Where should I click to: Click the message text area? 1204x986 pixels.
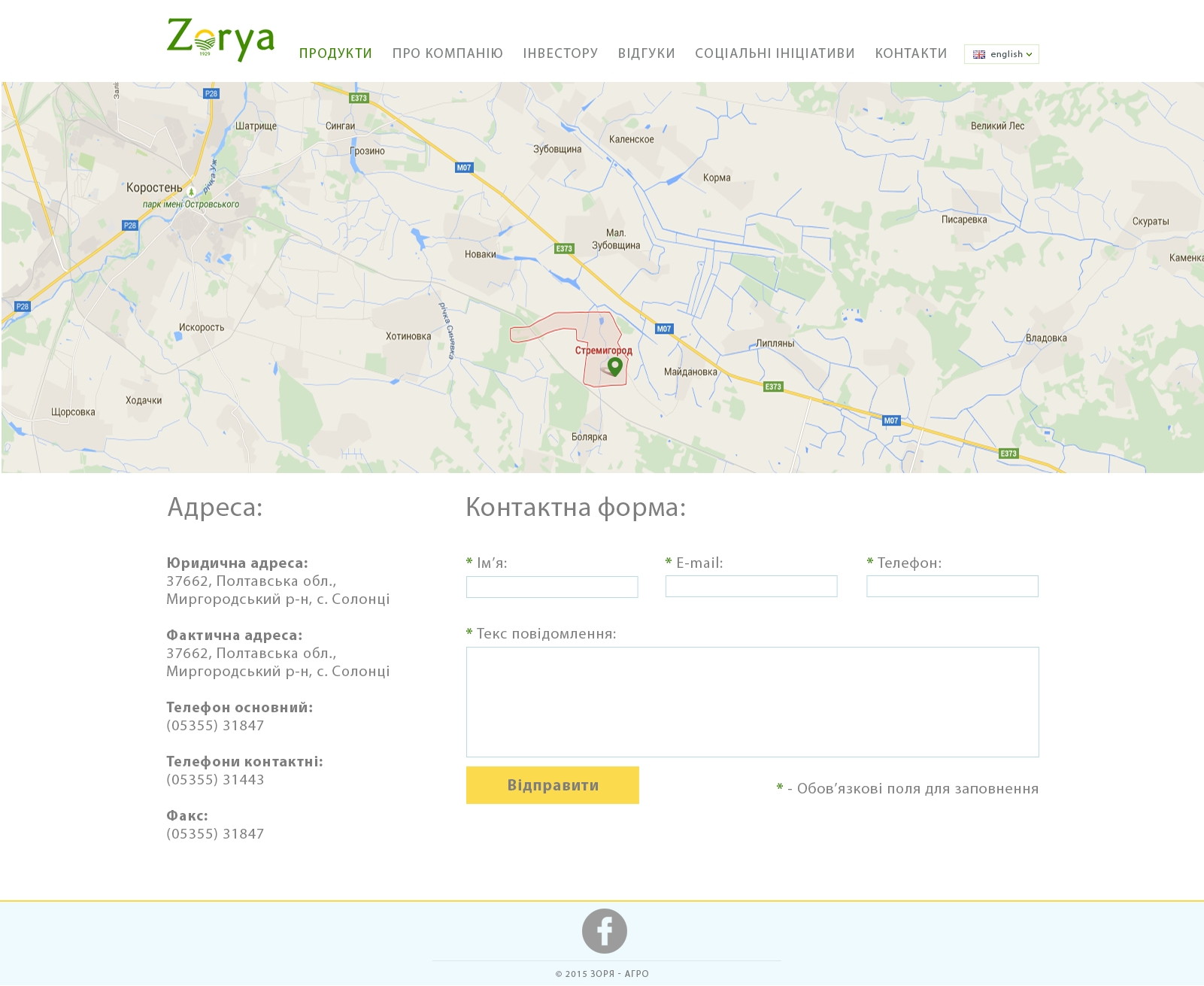(752, 702)
